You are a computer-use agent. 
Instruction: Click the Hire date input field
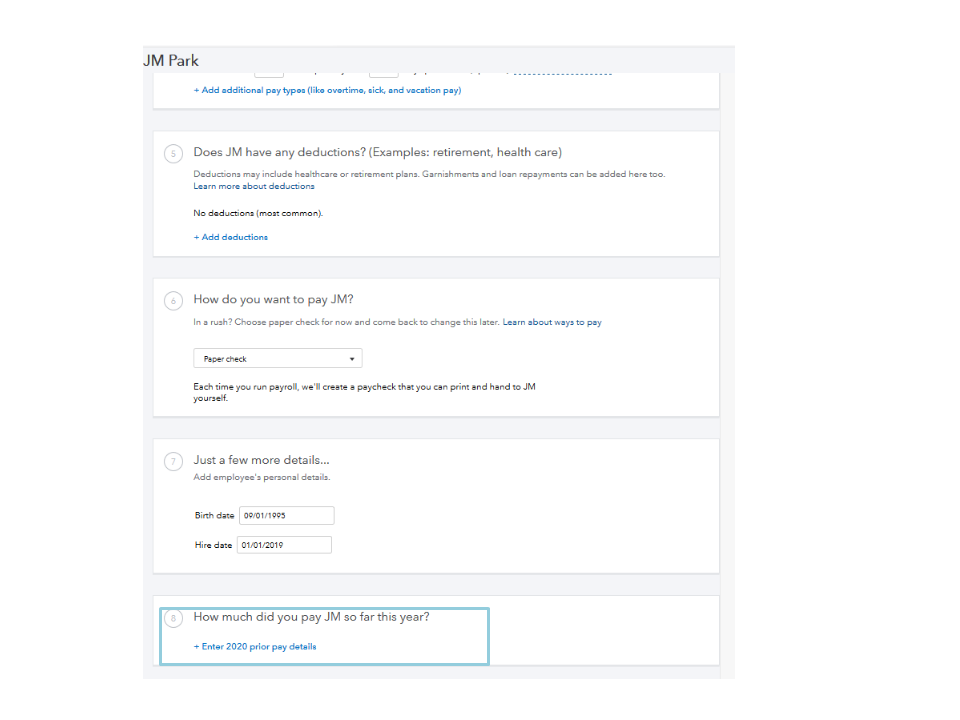tap(285, 545)
